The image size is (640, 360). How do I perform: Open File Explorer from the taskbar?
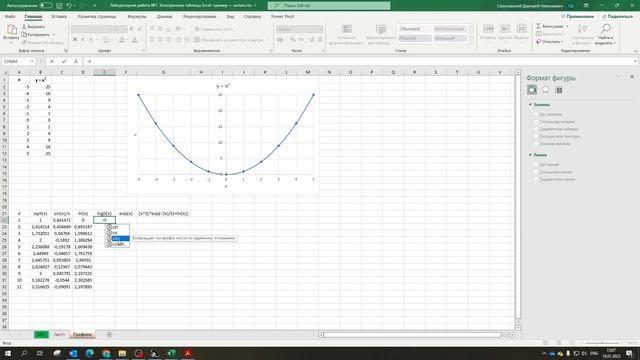tap(122, 353)
